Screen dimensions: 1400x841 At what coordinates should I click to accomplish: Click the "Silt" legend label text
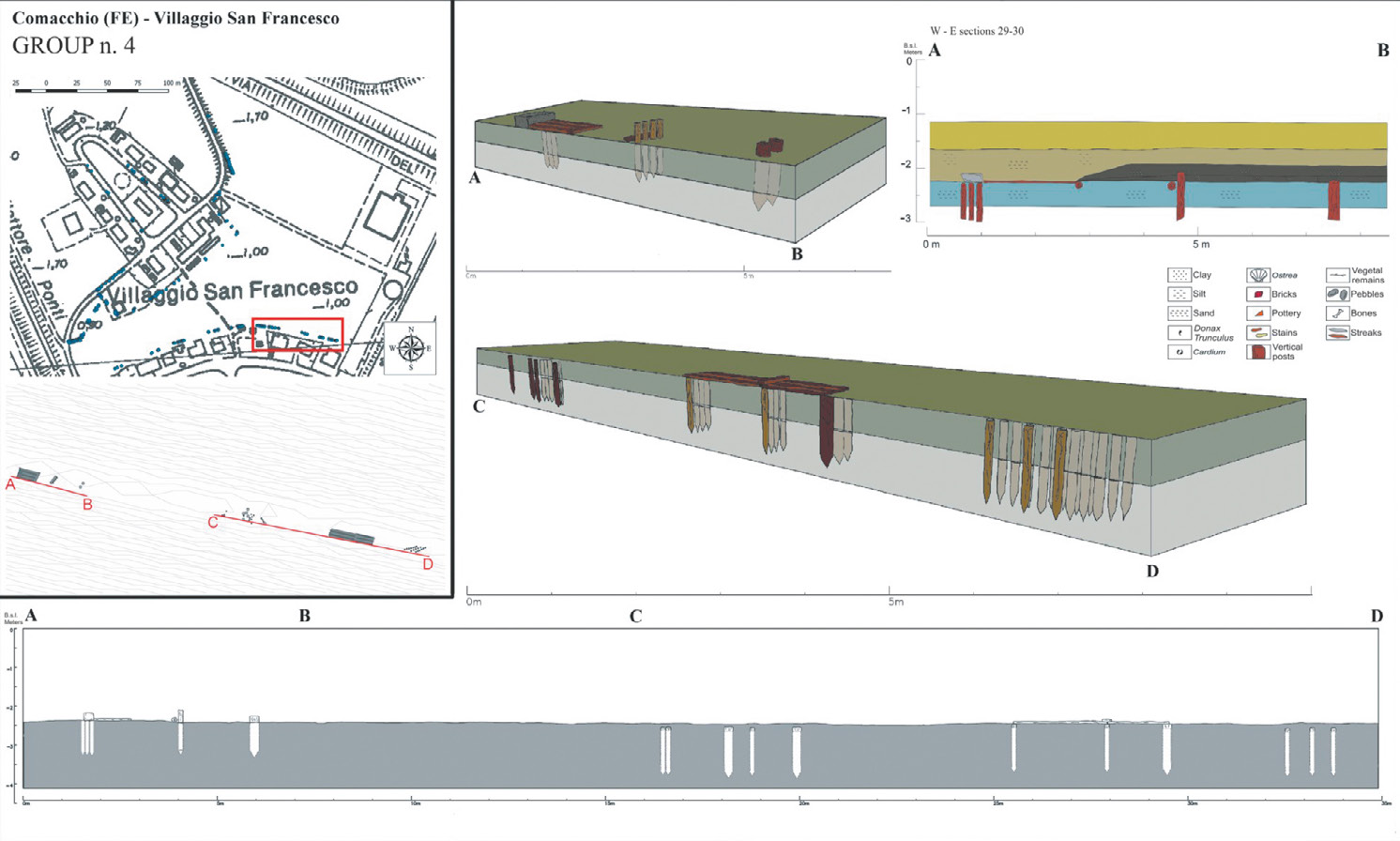pos(1199,294)
